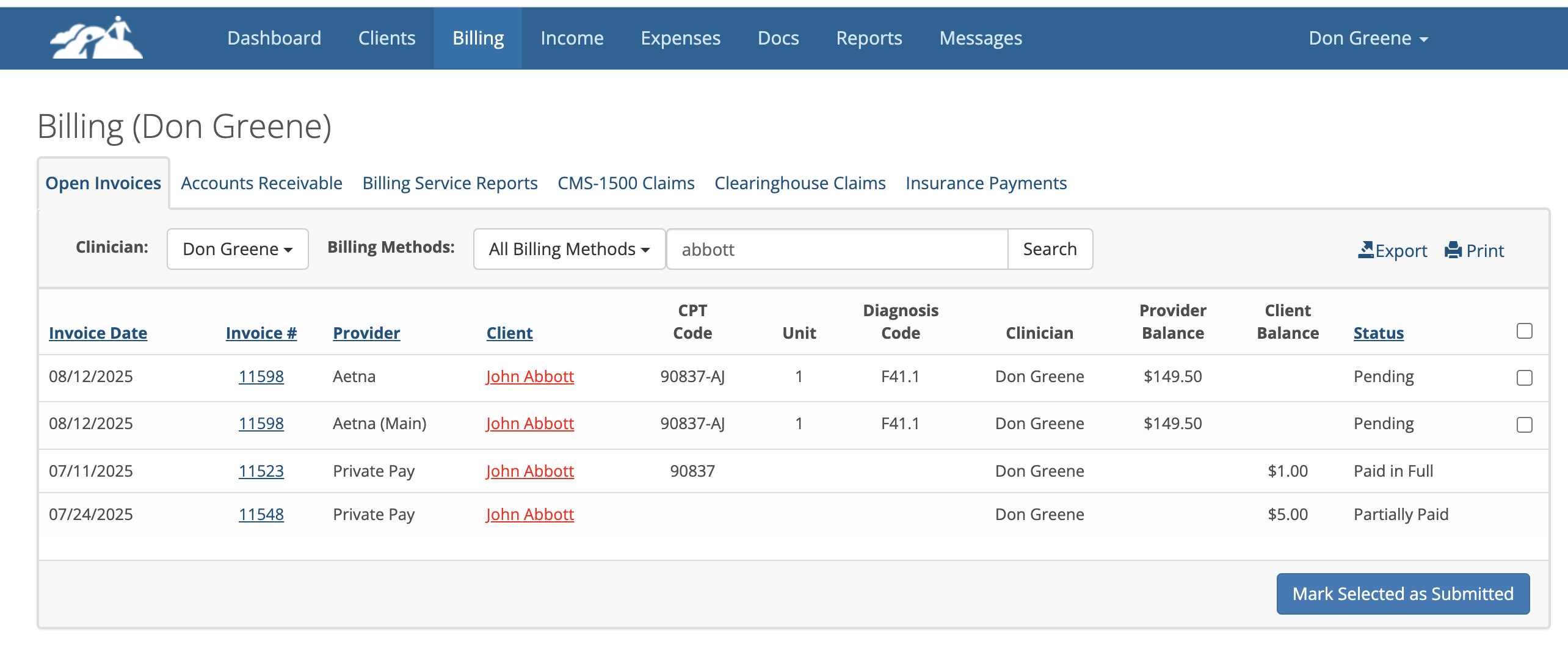Viewport: 1568px width, 647px height.
Task: Click the Print printer icon
Action: 1453,250
